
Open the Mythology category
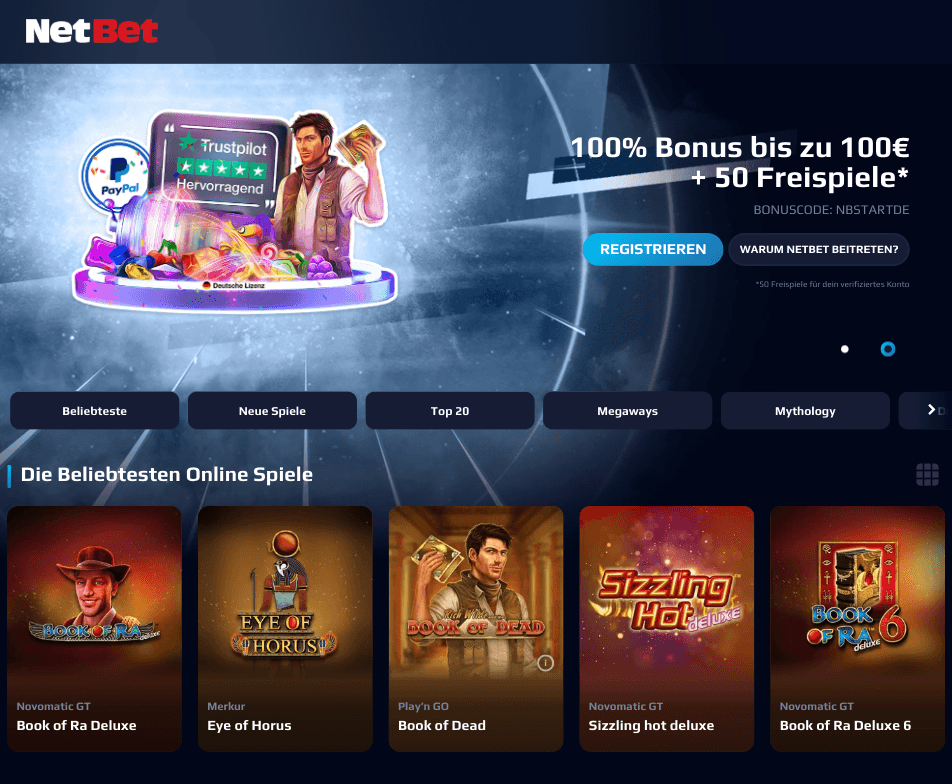805,411
